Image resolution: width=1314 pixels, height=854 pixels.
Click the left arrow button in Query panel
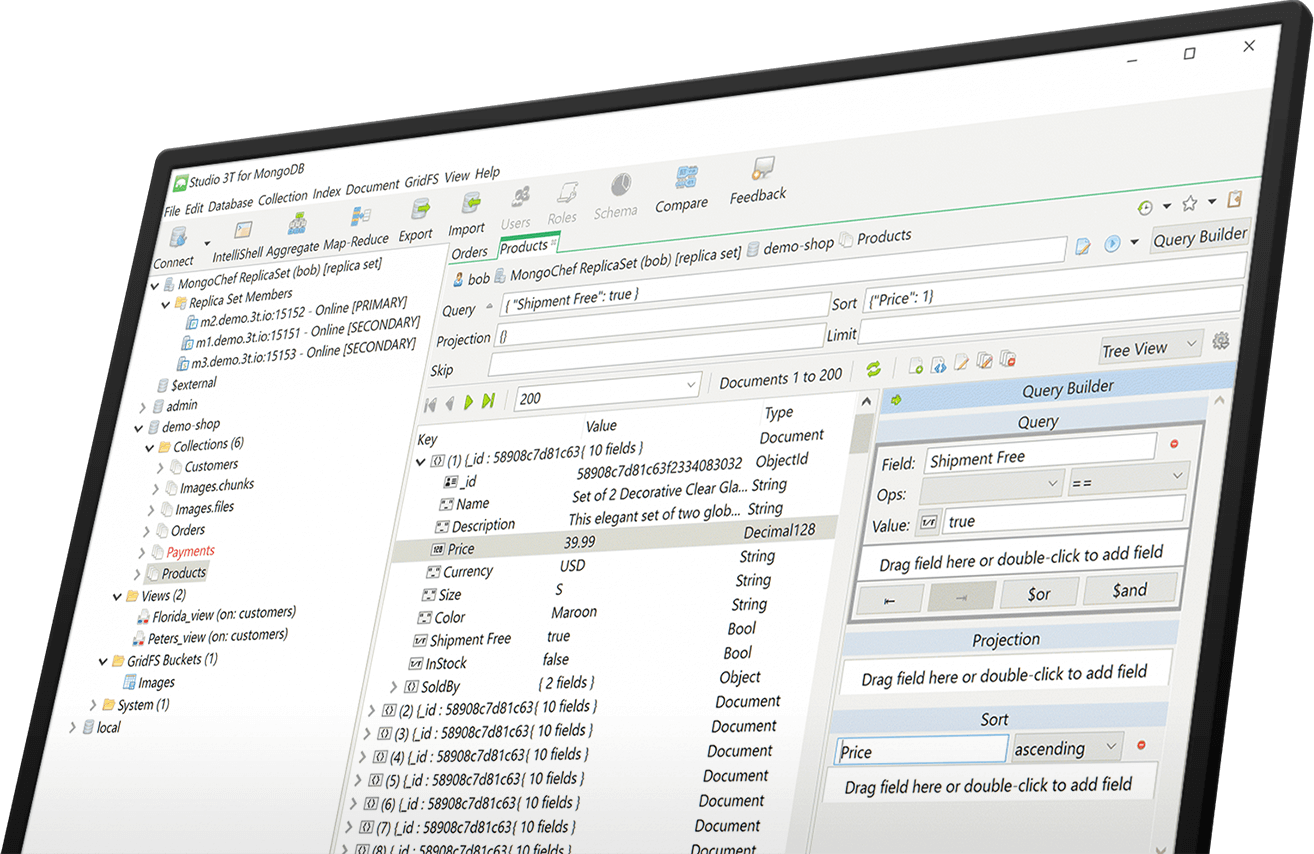889,599
